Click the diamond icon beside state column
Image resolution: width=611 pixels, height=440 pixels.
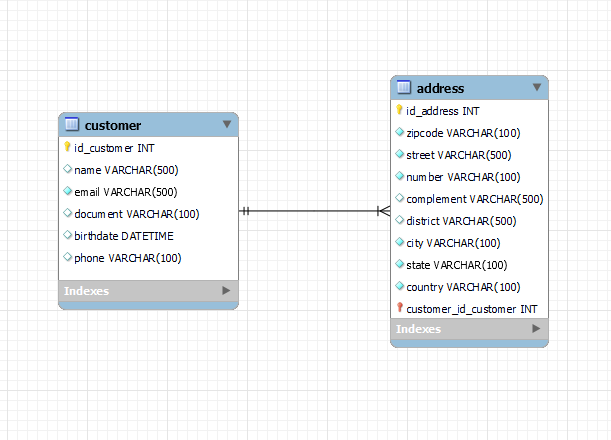click(399, 264)
